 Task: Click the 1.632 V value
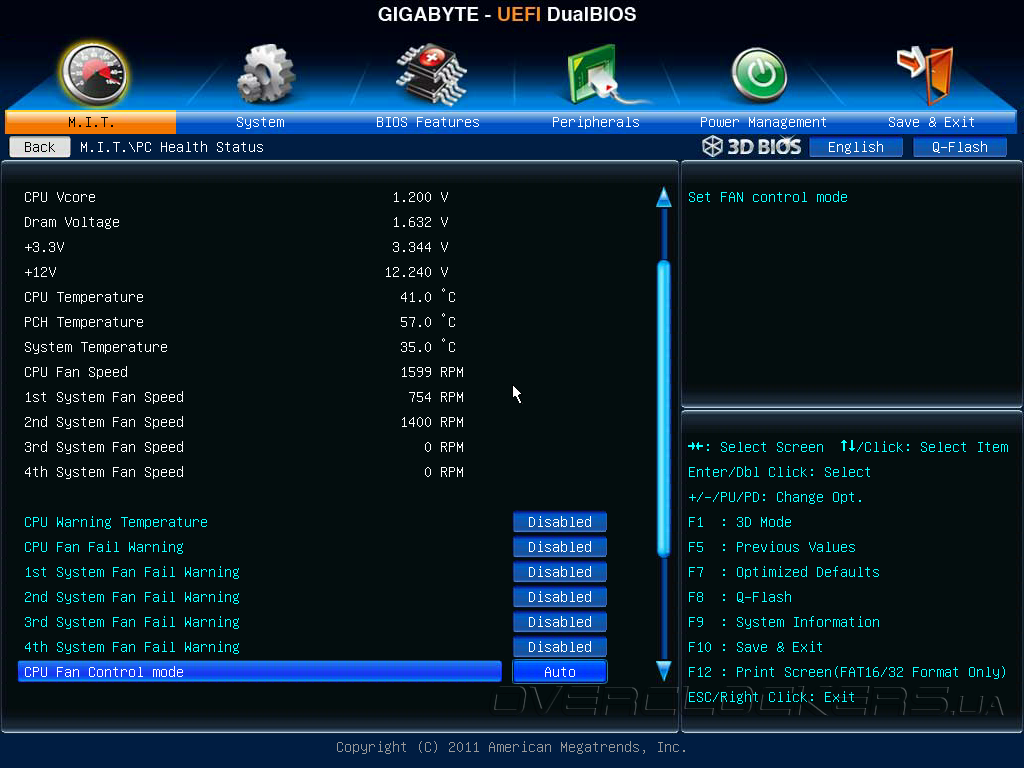coord(420,222)
